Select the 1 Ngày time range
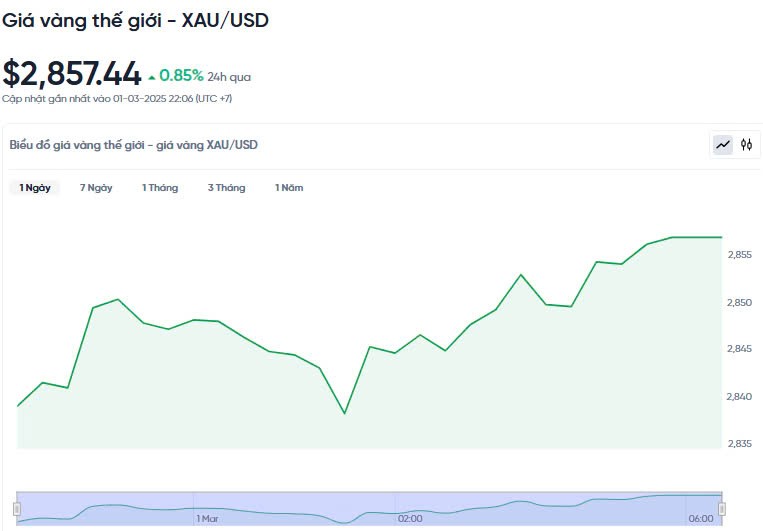763x531 pixels. tap(35, 188)
